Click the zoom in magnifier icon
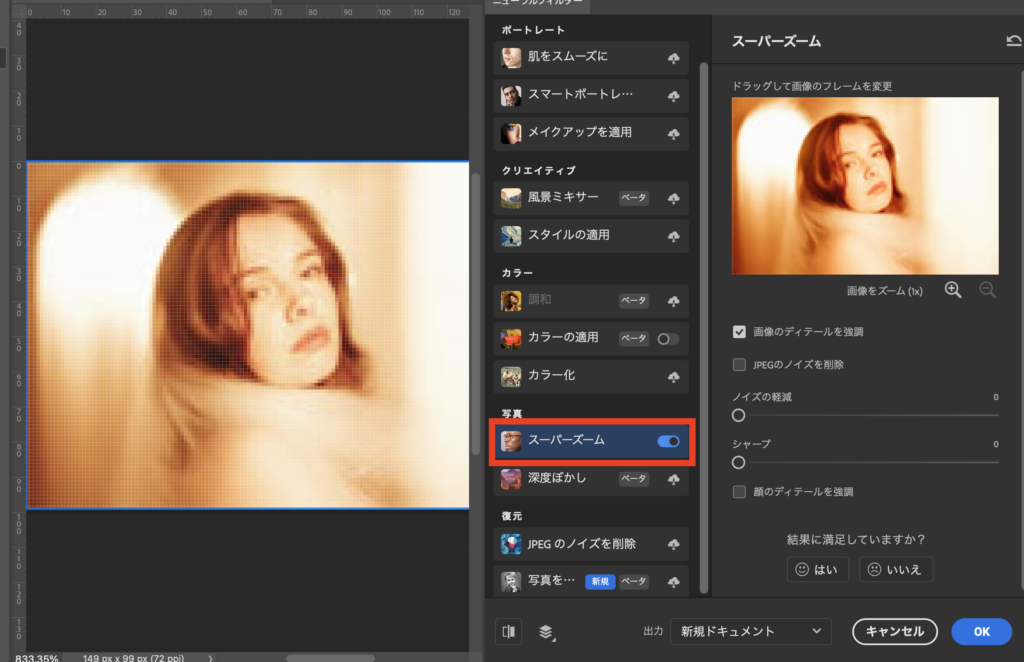The height and width of the screenshot is (662, 1024). pyautogui.click(x=952, y=290)
